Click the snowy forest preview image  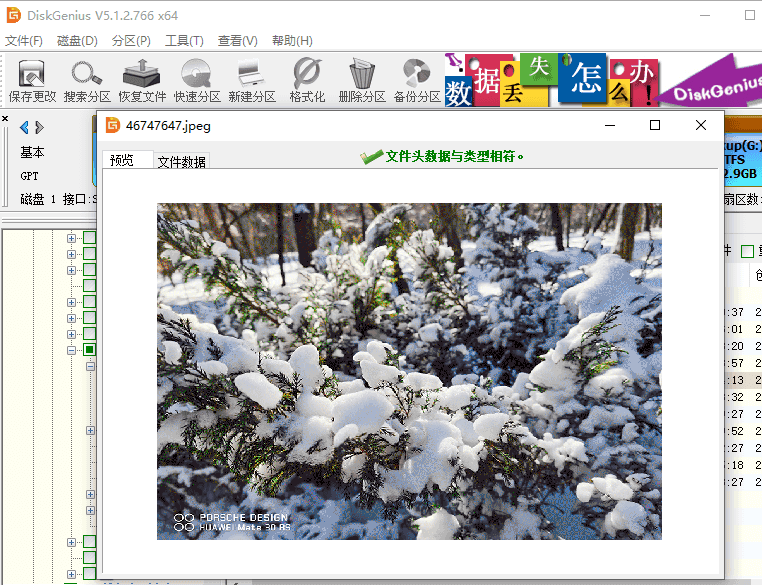409,371
